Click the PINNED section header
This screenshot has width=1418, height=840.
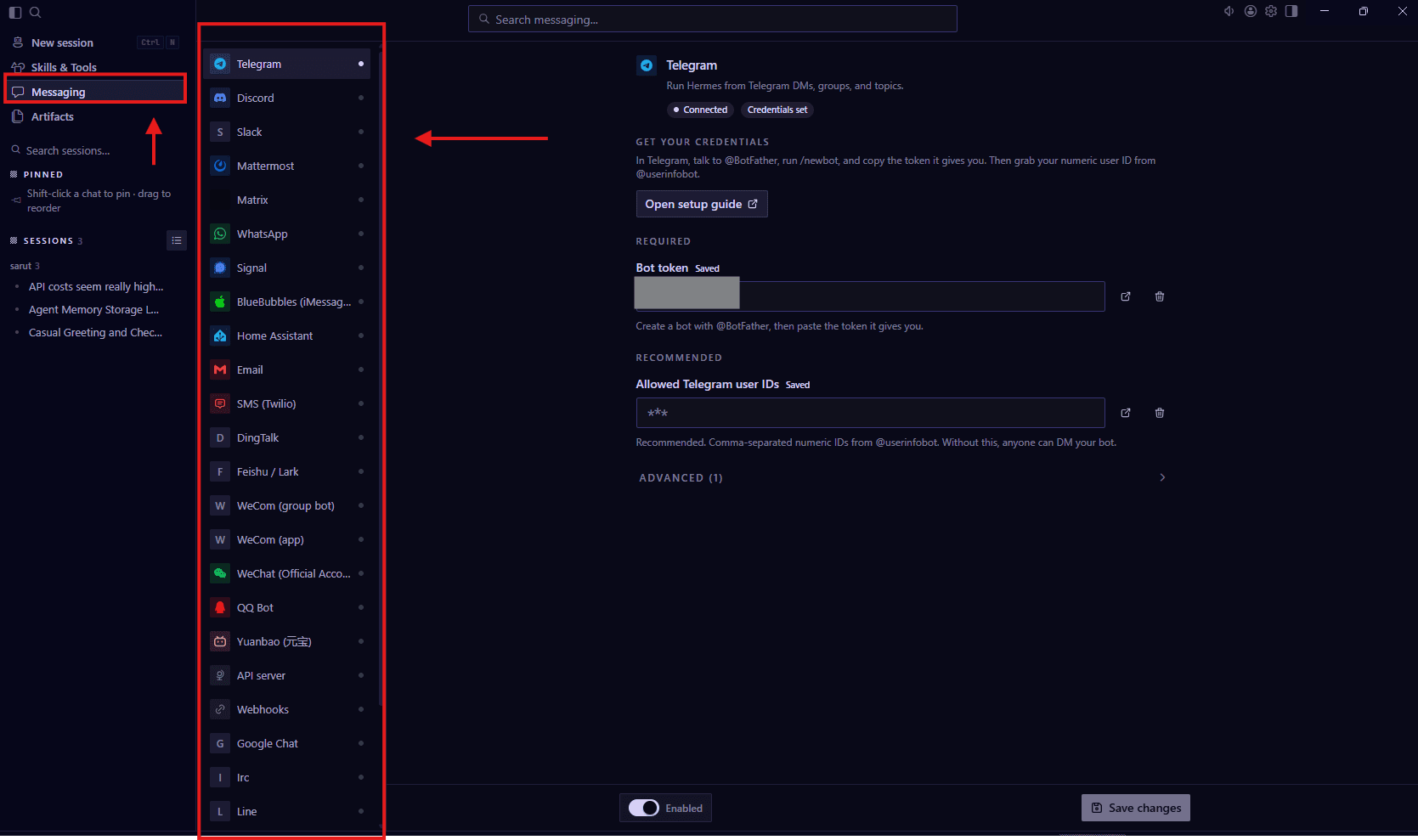[42, 174]
